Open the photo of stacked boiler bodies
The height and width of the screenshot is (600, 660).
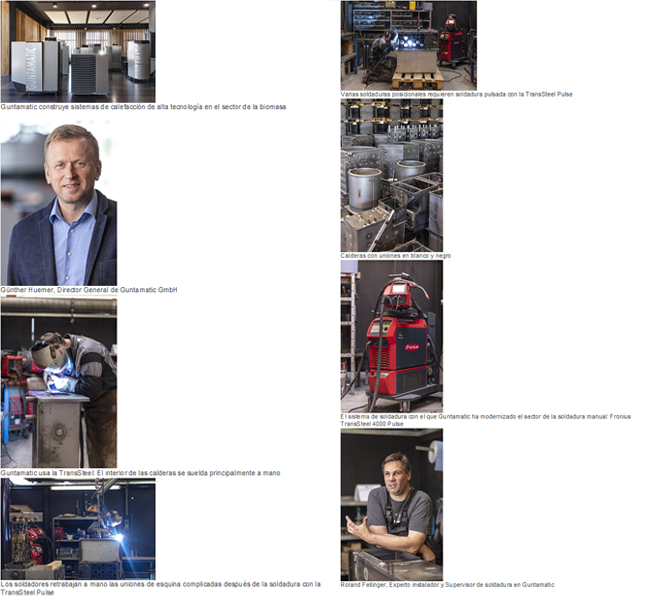392,176
